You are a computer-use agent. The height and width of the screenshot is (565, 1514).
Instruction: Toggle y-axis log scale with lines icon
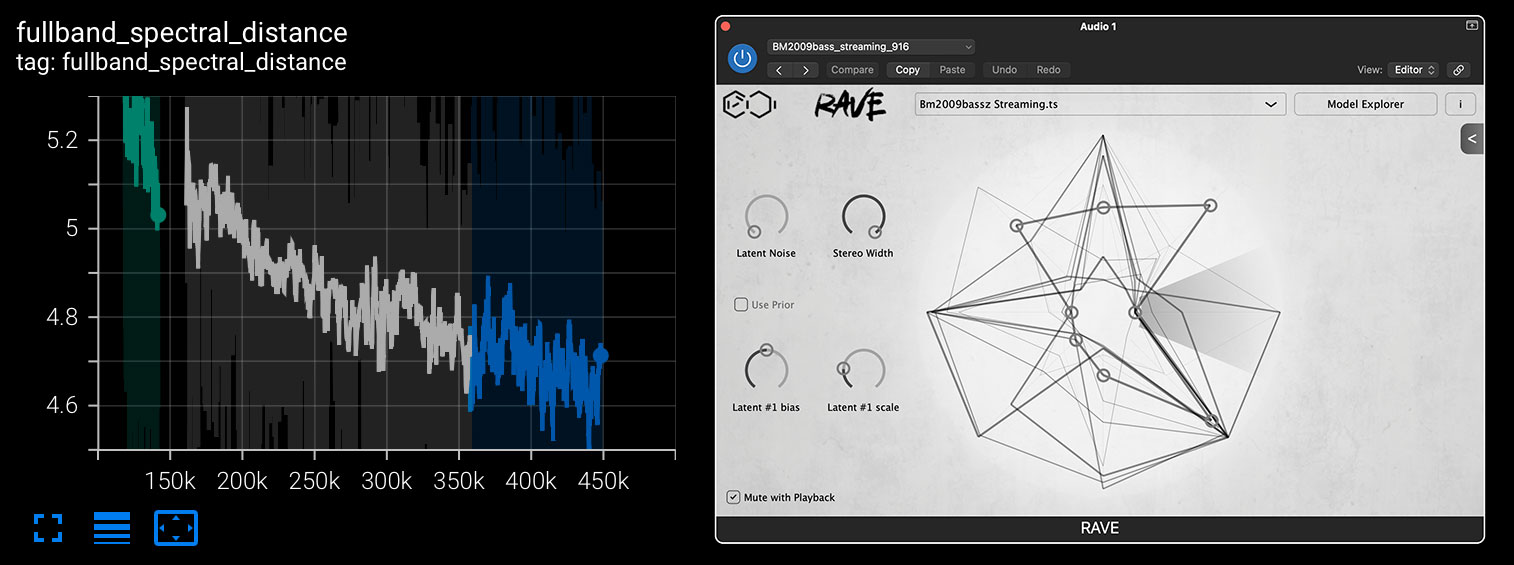click(x=112, y=528)
